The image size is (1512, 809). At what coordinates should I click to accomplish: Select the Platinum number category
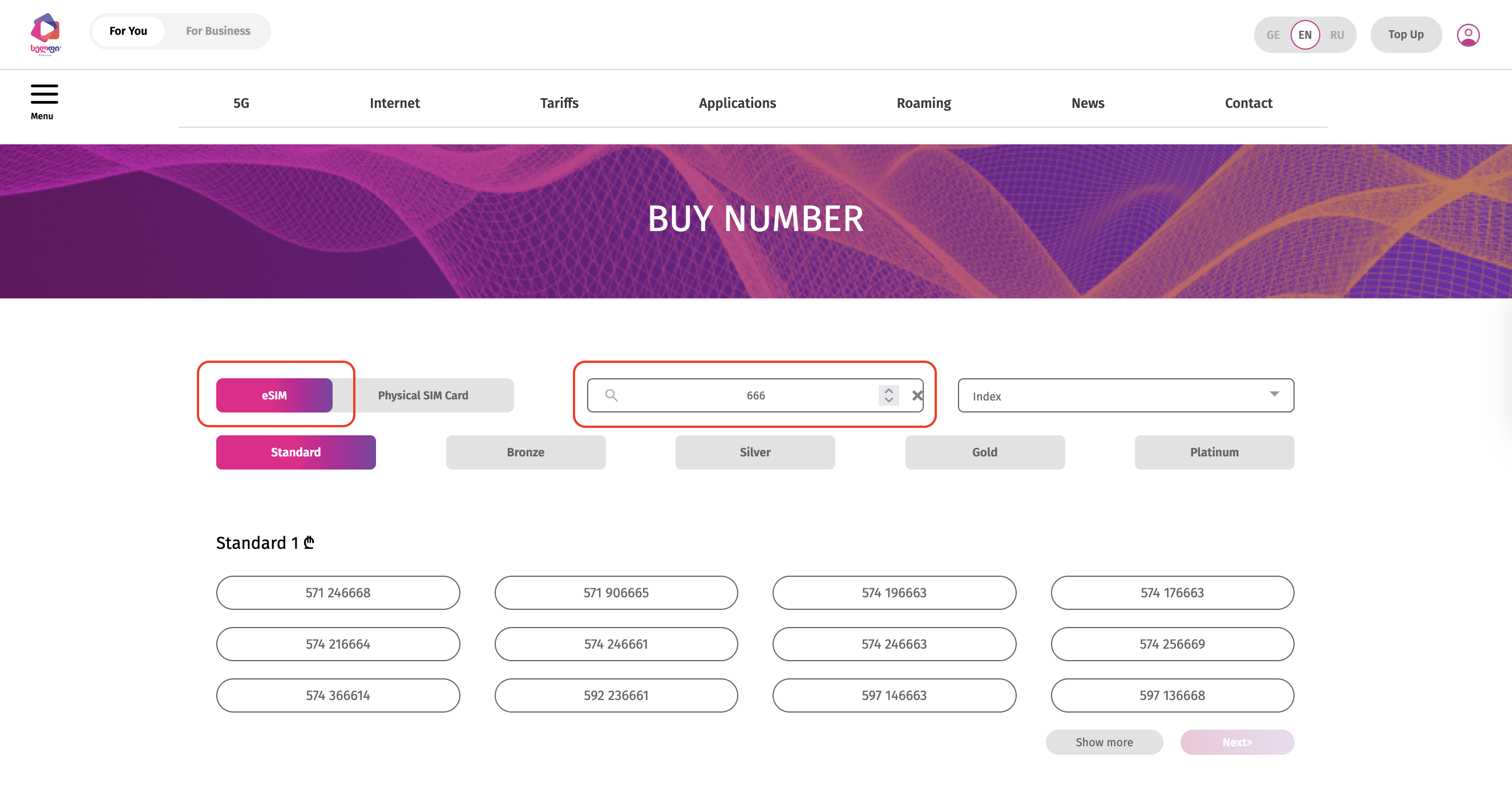click(1214, 452)
